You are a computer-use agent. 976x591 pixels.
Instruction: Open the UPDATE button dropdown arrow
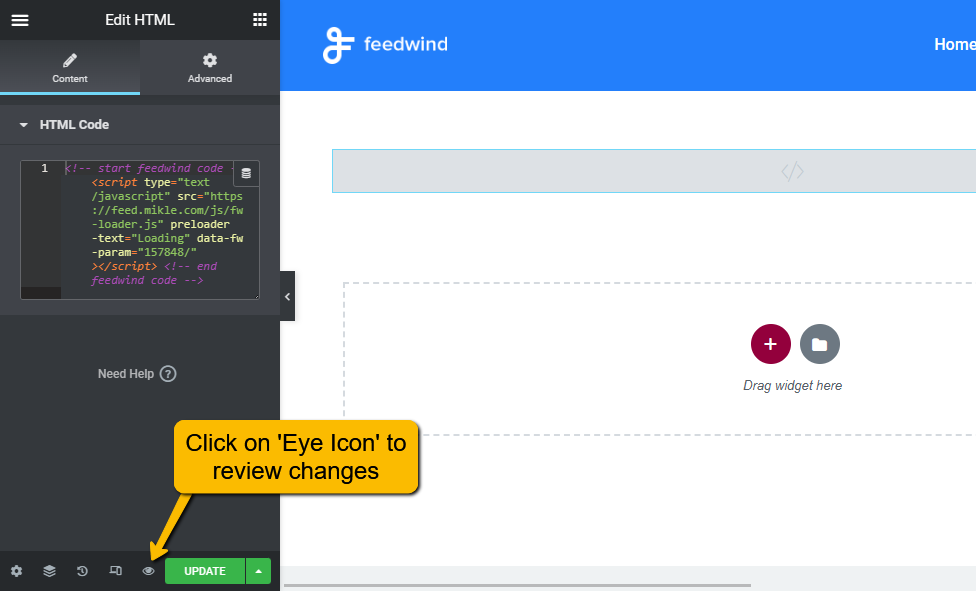click(258, 570)
